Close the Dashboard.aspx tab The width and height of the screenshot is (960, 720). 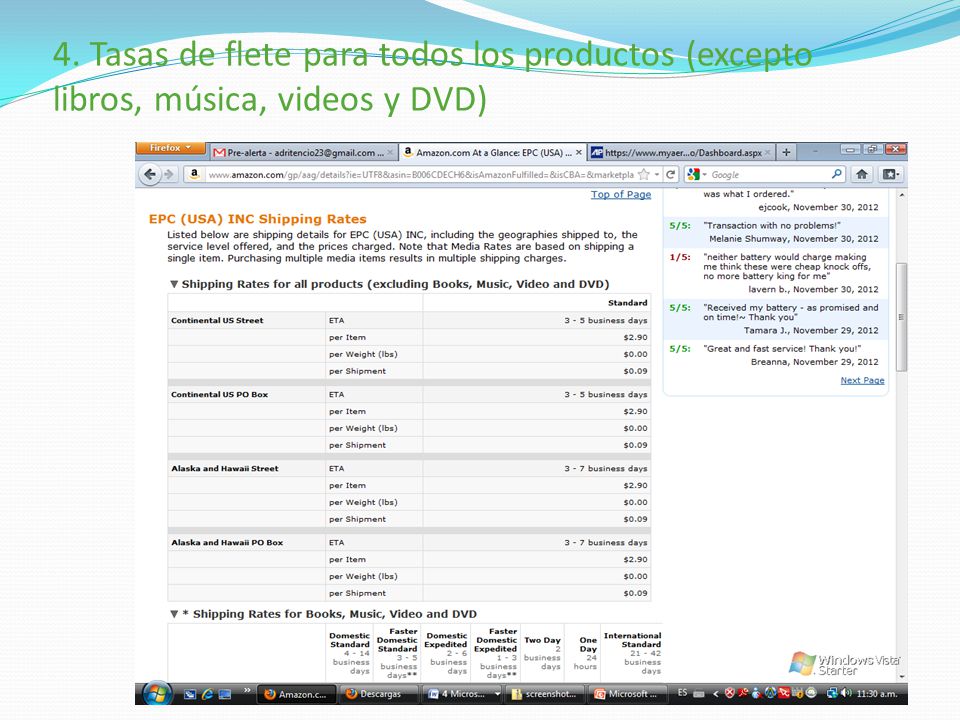click(x=768, y=152)
